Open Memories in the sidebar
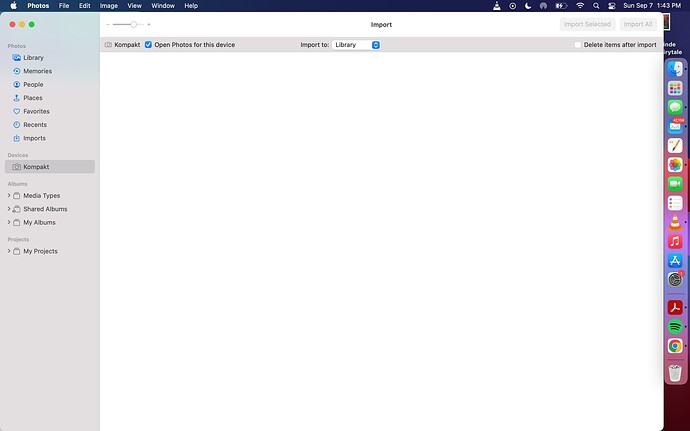 pos(50,71)
